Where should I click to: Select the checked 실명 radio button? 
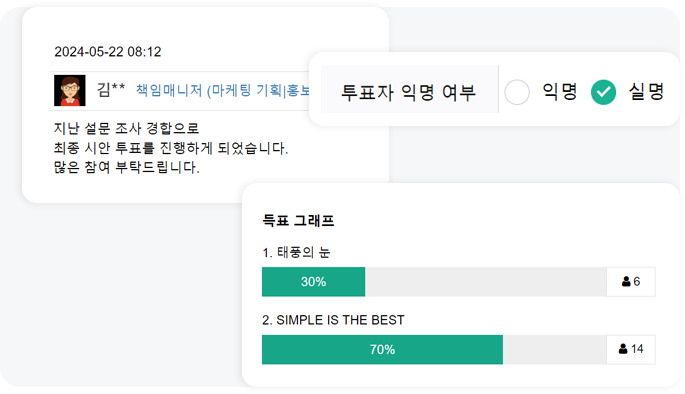click(603, 92)
